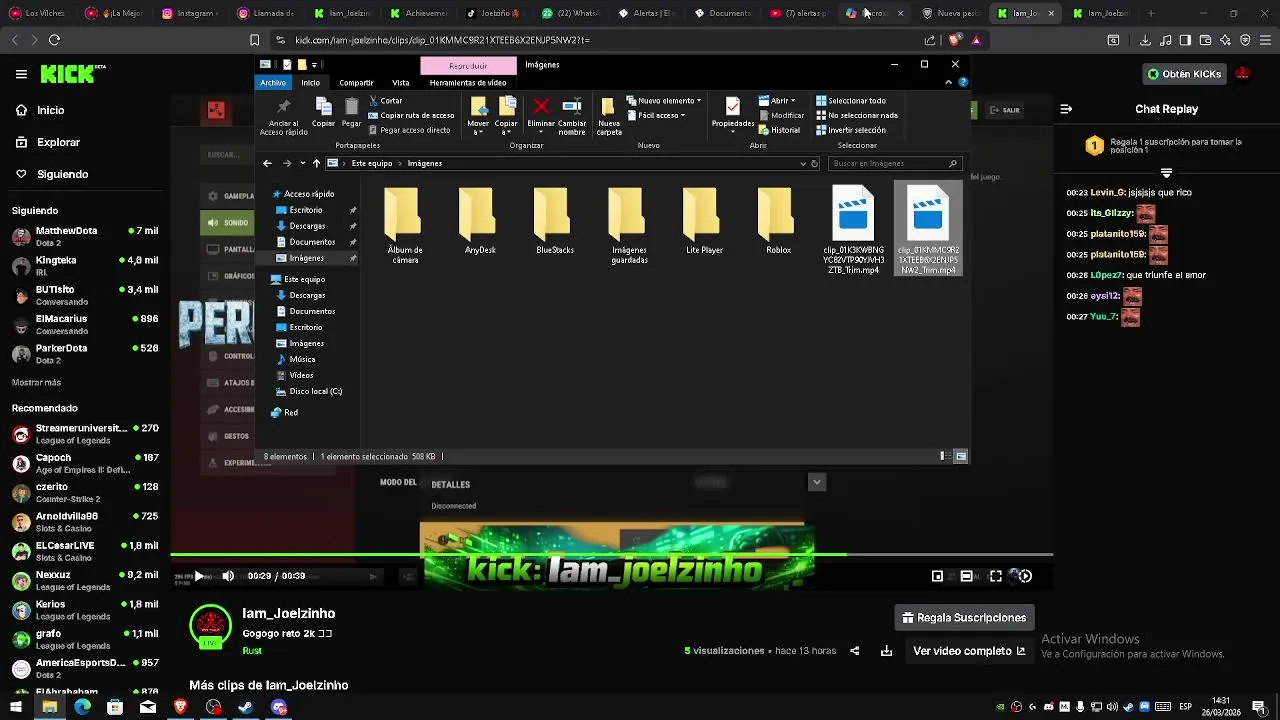Open video player settings gear
Image resolution: width=1280 pixels, height=720 pixels.
1024,576
